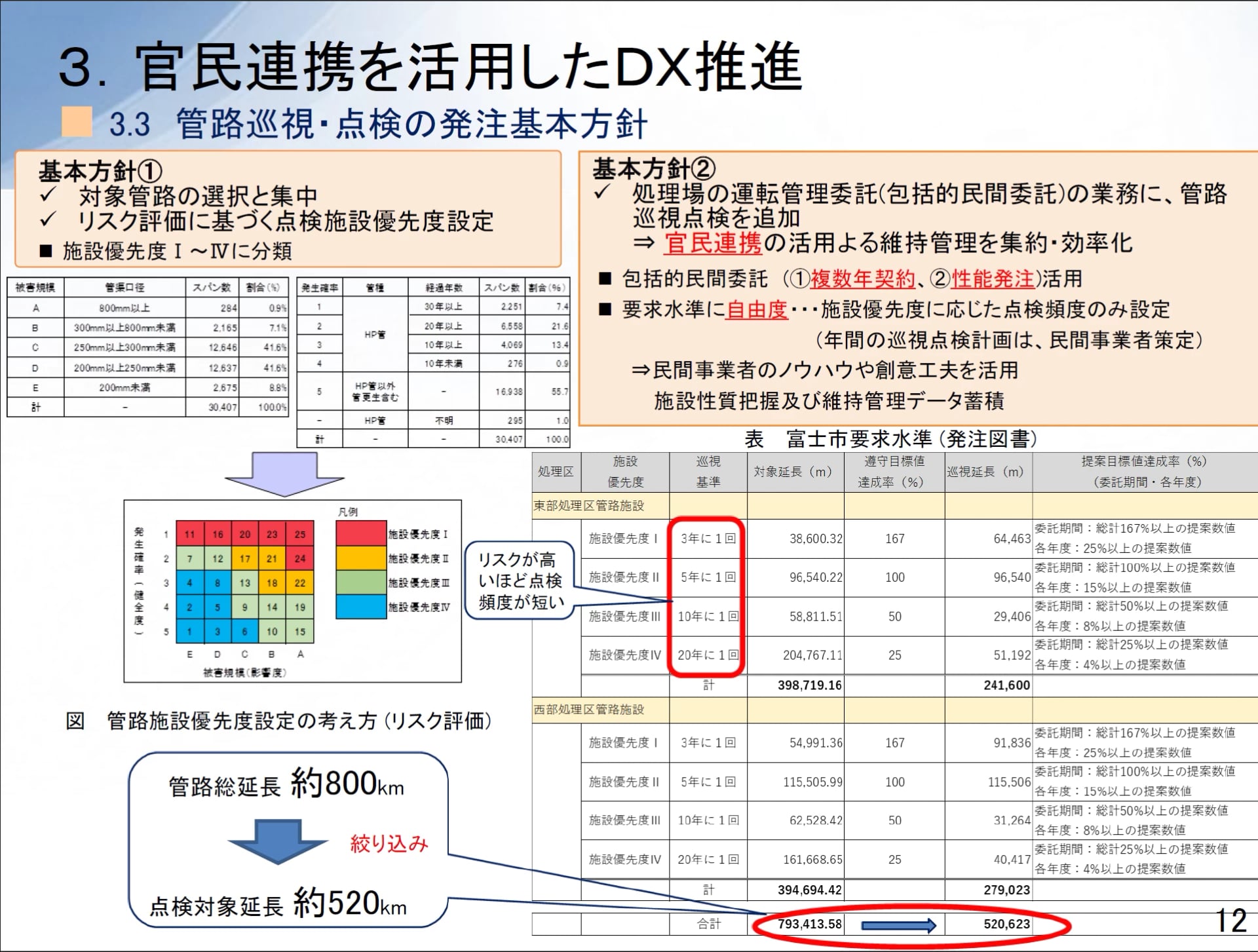Click the green legend swatch for 施設優先度Ⅲ
This screenshot has height=952, width=1258.
click(x=360, y=582)
